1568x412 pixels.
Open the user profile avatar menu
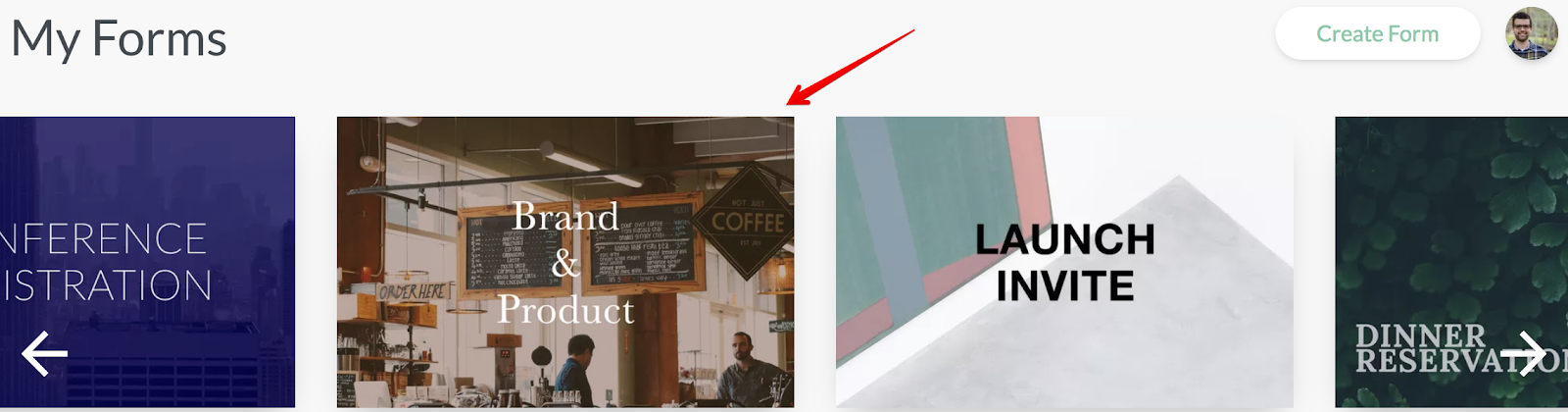(1532, 34)
